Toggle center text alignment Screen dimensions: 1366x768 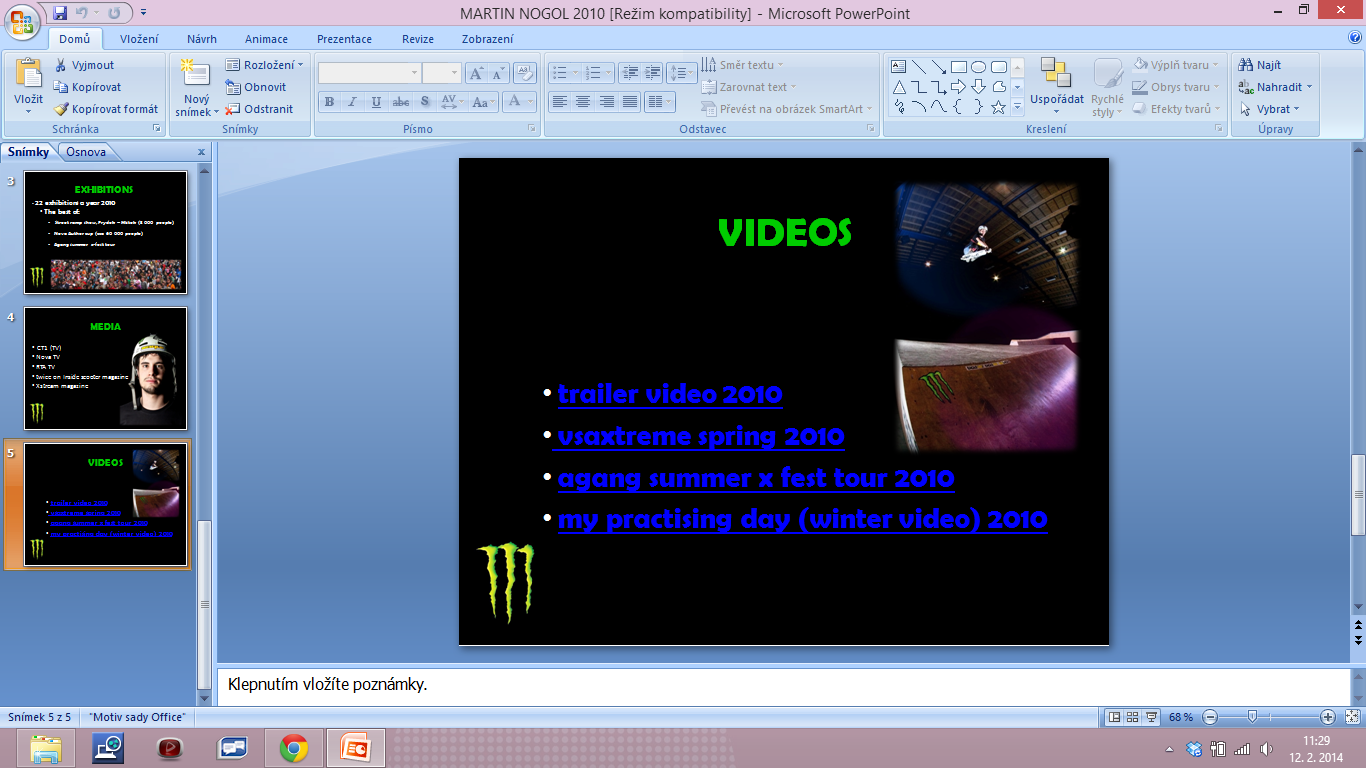click(582, 102)
